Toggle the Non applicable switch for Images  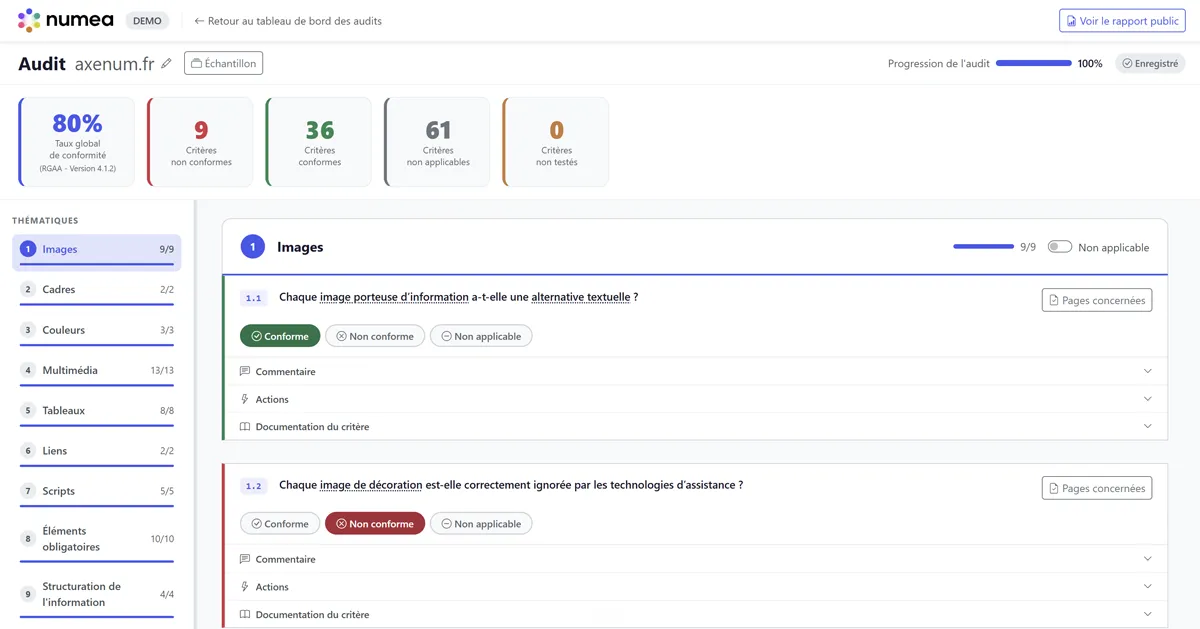[1059, 247]
